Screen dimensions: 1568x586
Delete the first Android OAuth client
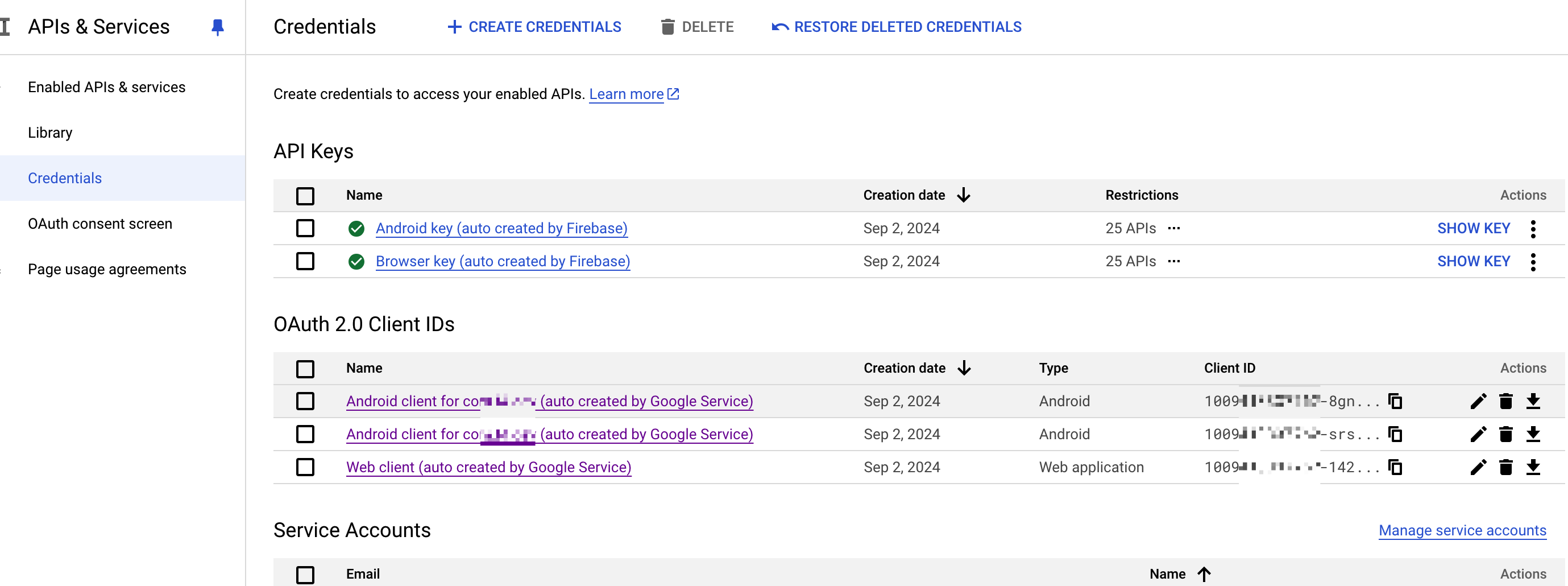click(1505, 402)
